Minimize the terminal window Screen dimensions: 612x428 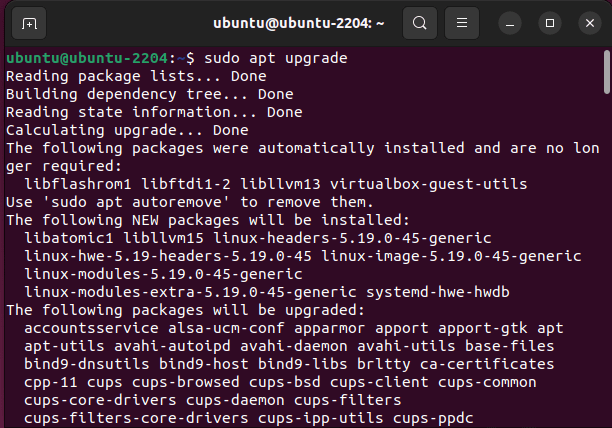pos(510,23)
